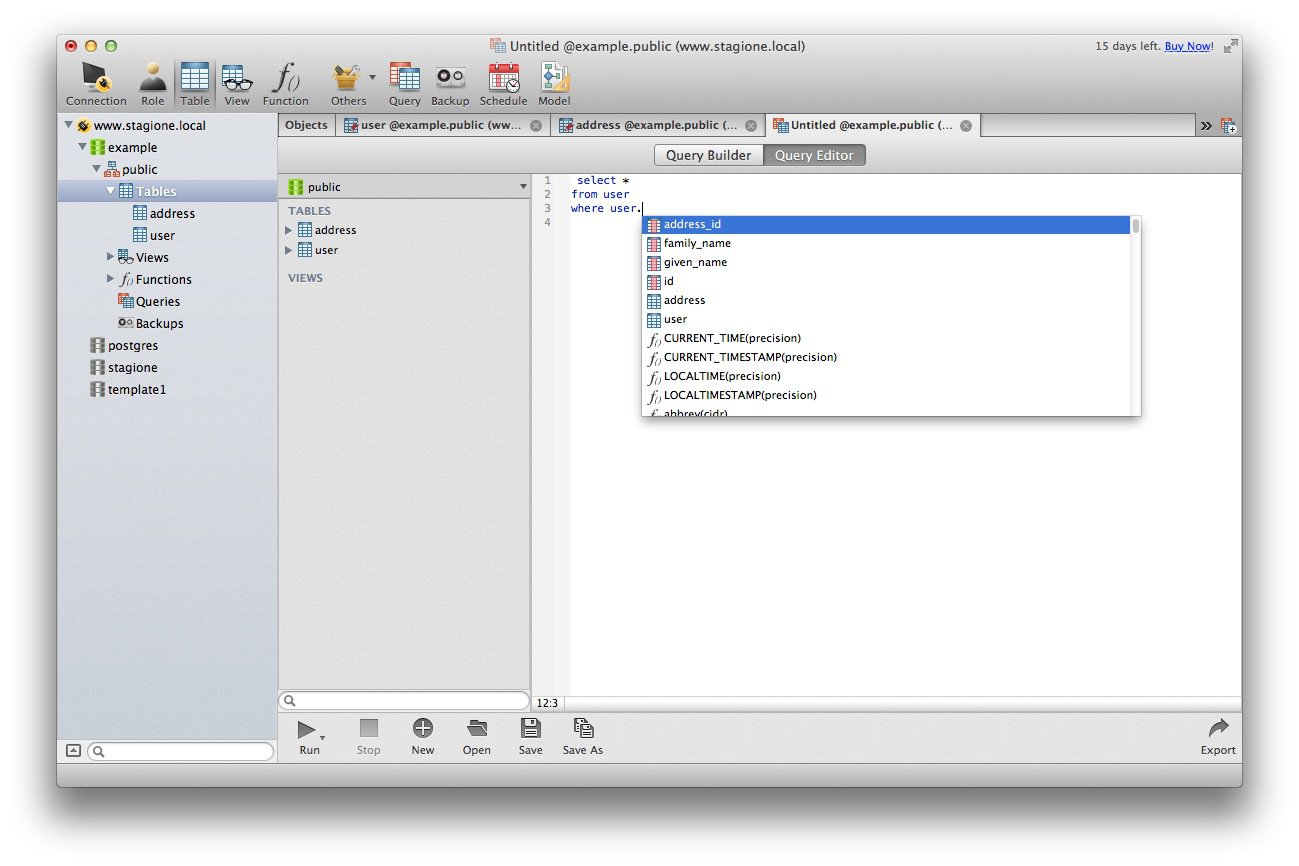
Task: Choose given_name from autocomplete list
Action: [887, 262]
